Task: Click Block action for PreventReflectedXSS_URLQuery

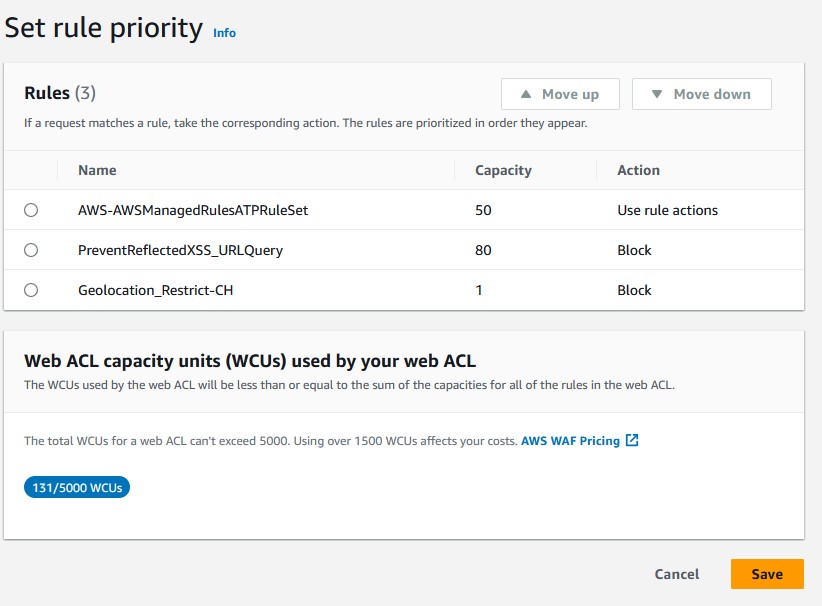Action: click(x=634, y=250)
